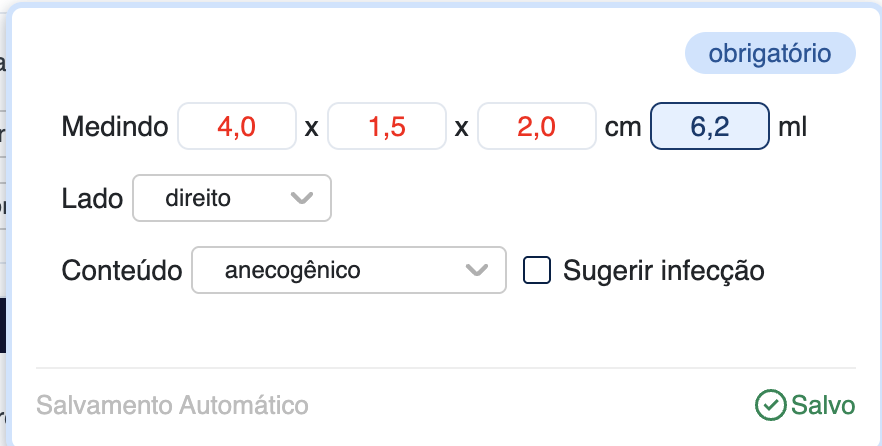Toggle the Sugerir infecção checkbox

click(x=538, y=270)
